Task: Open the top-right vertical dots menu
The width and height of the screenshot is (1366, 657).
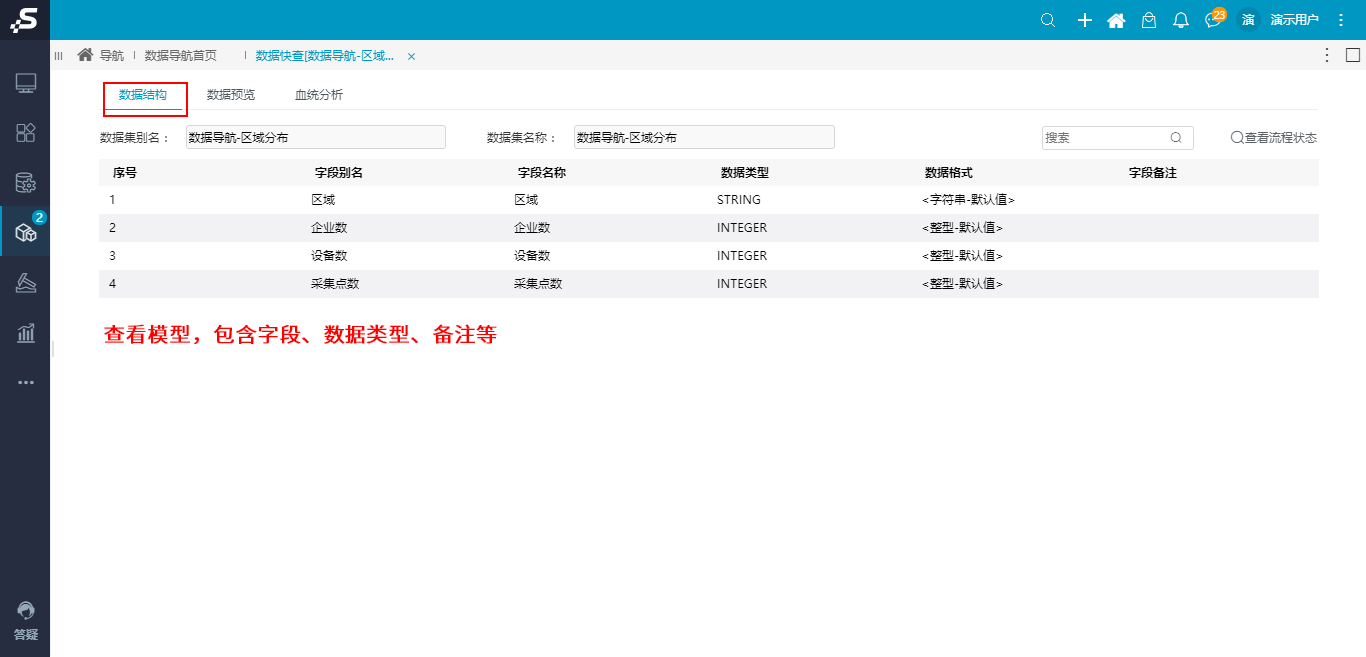Action: click(1341, 20)
